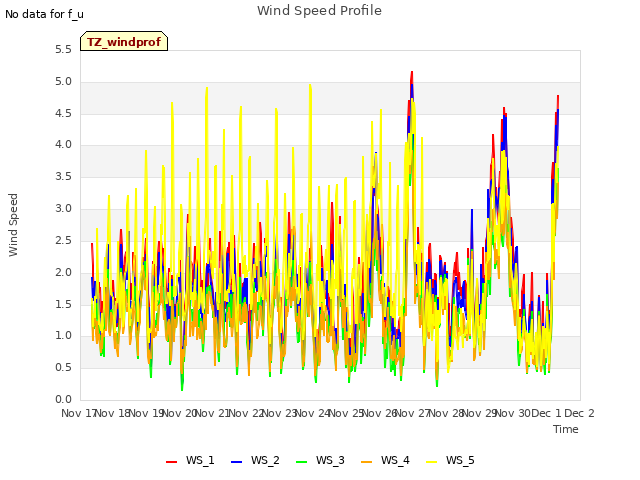Click the 4.5 y-axis tick label

click(x=63, y=113)
